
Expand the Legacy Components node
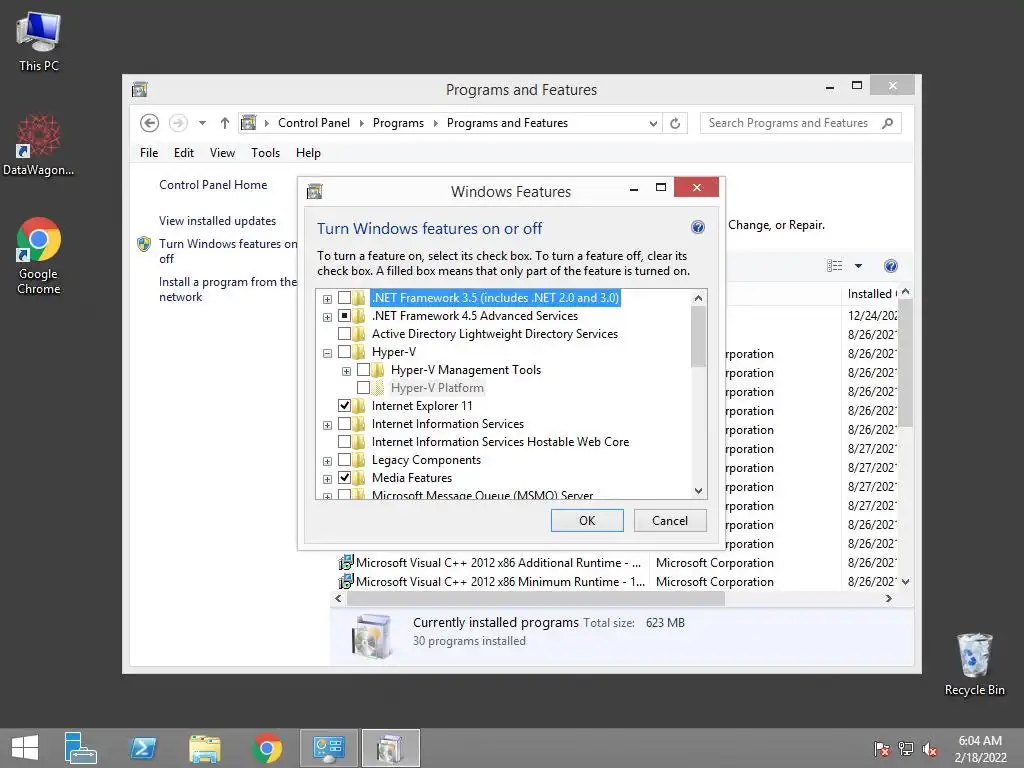(x=327, y=462)
